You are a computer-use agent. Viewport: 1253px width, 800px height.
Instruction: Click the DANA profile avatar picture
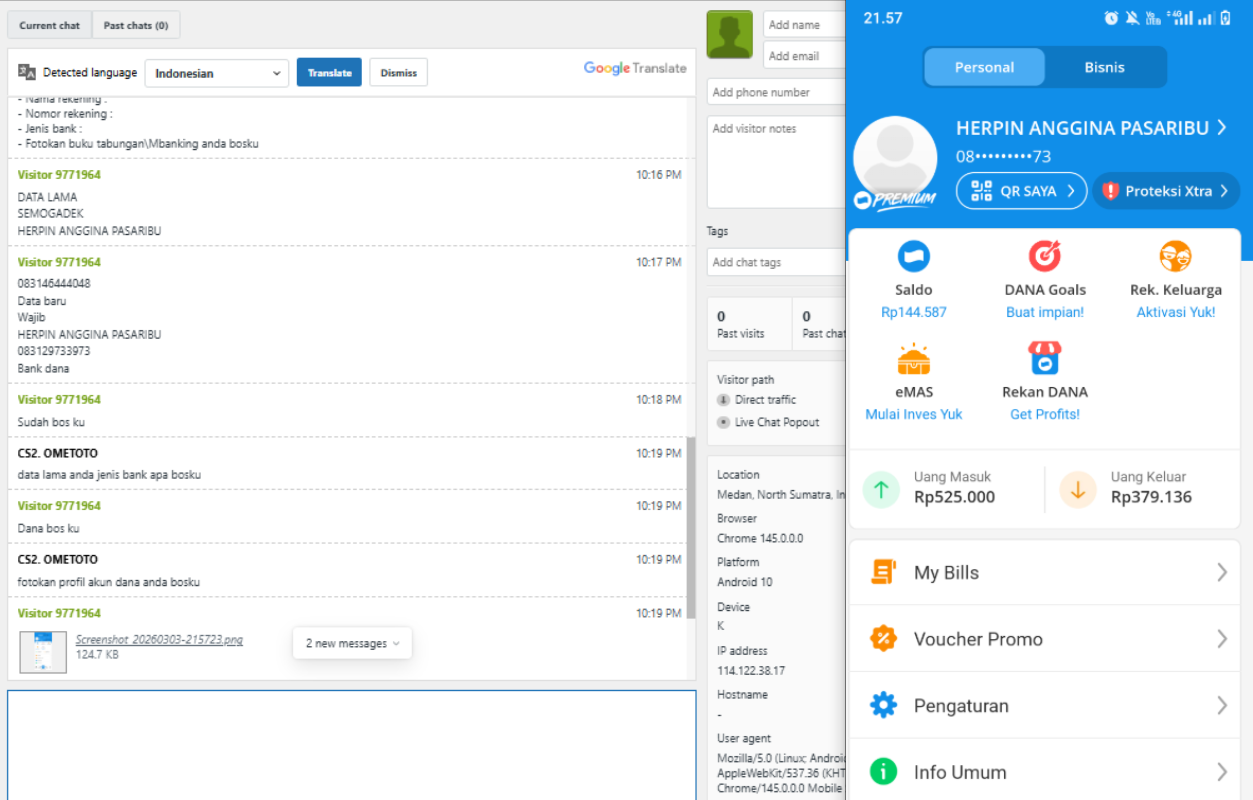coord(895,160)
